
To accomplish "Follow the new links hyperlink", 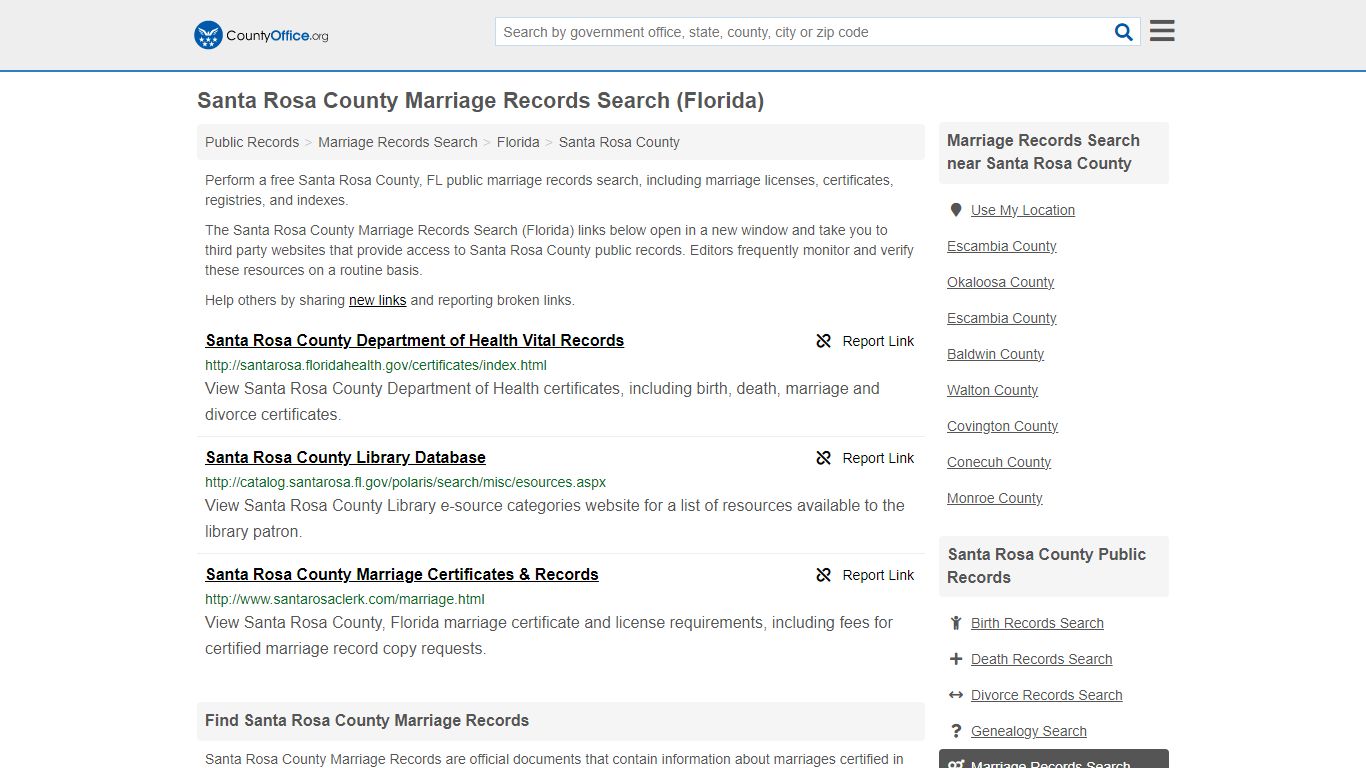I will coord(377,300).
